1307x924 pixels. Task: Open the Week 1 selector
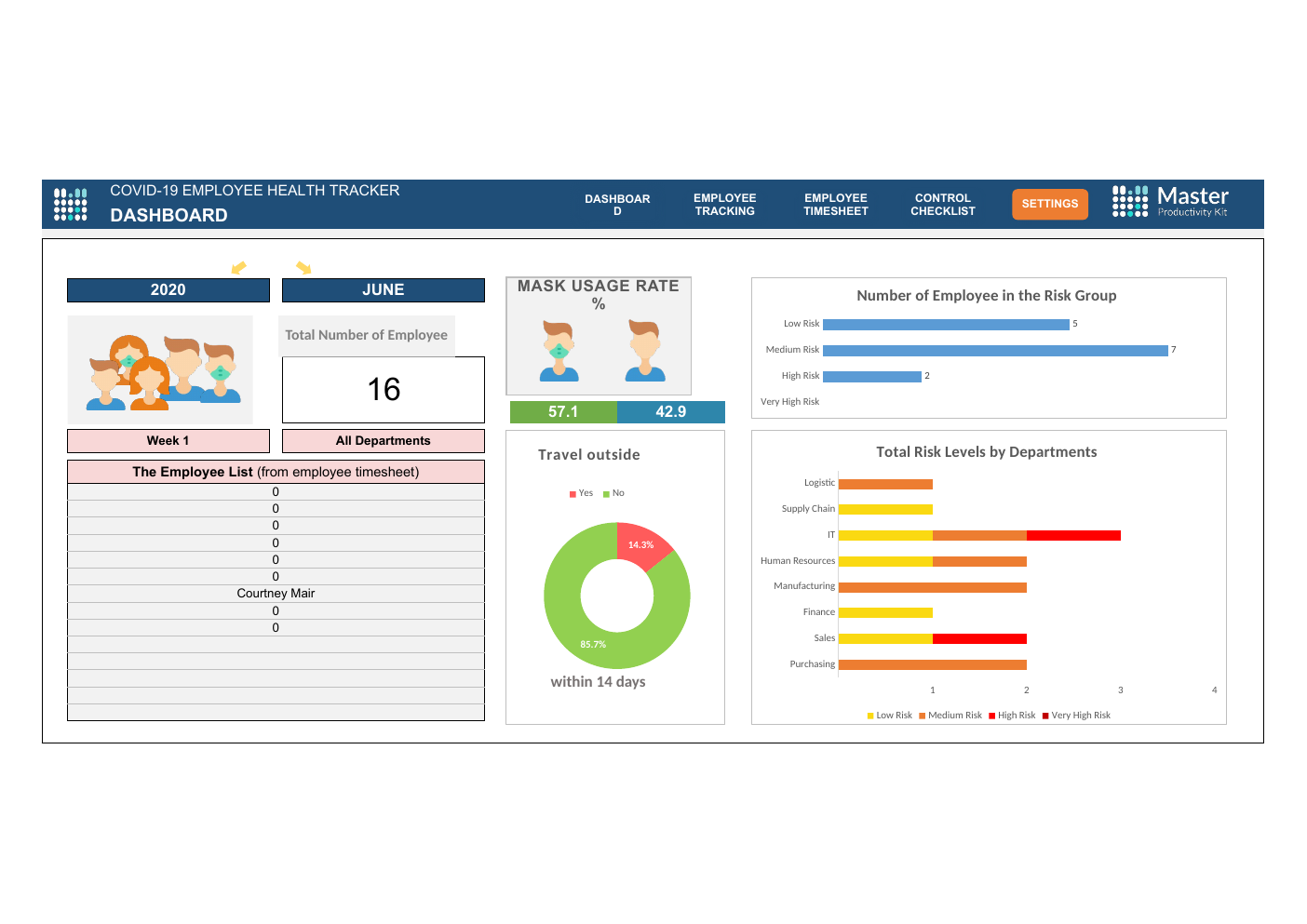point(168,441)
